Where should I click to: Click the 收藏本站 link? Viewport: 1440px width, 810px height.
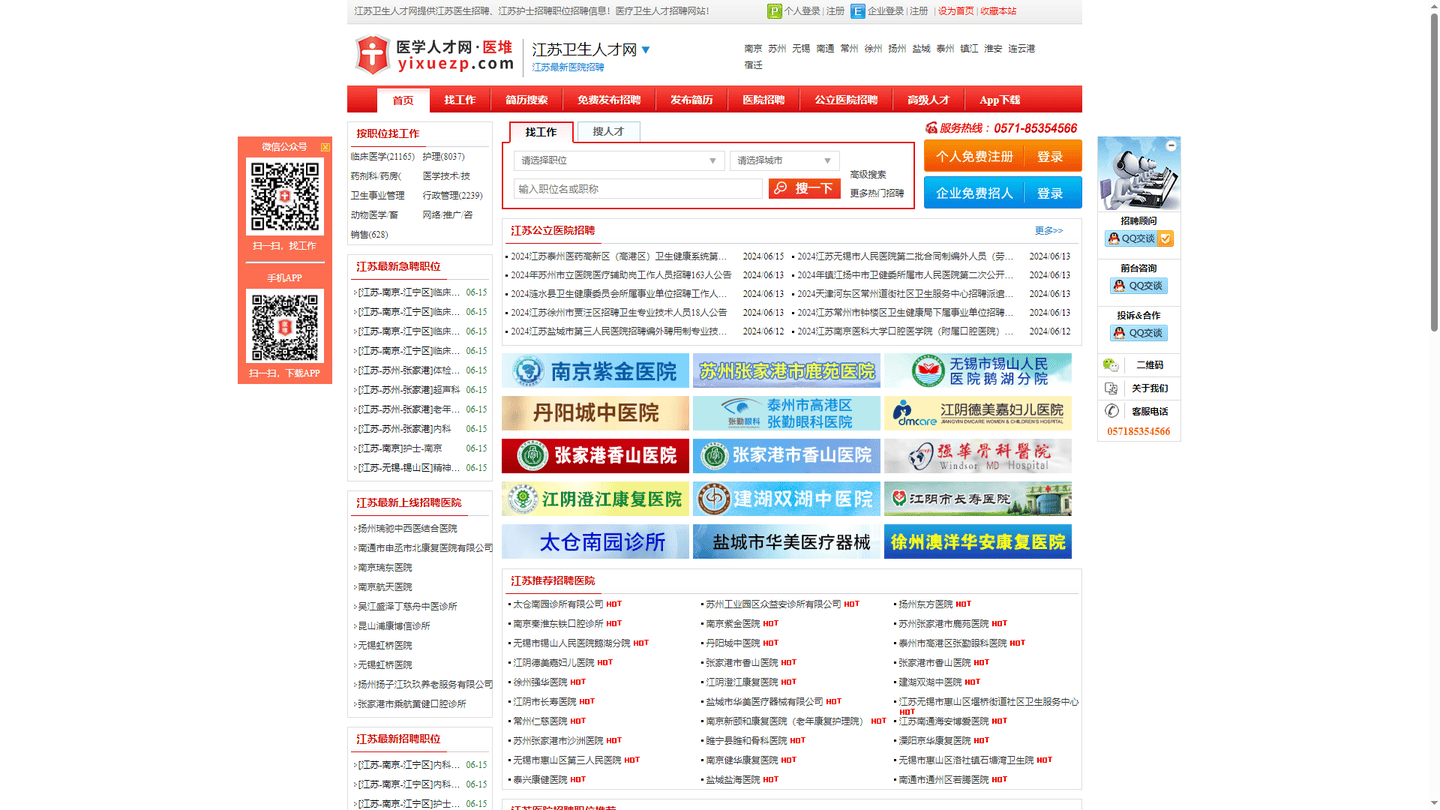coord(998,11)
